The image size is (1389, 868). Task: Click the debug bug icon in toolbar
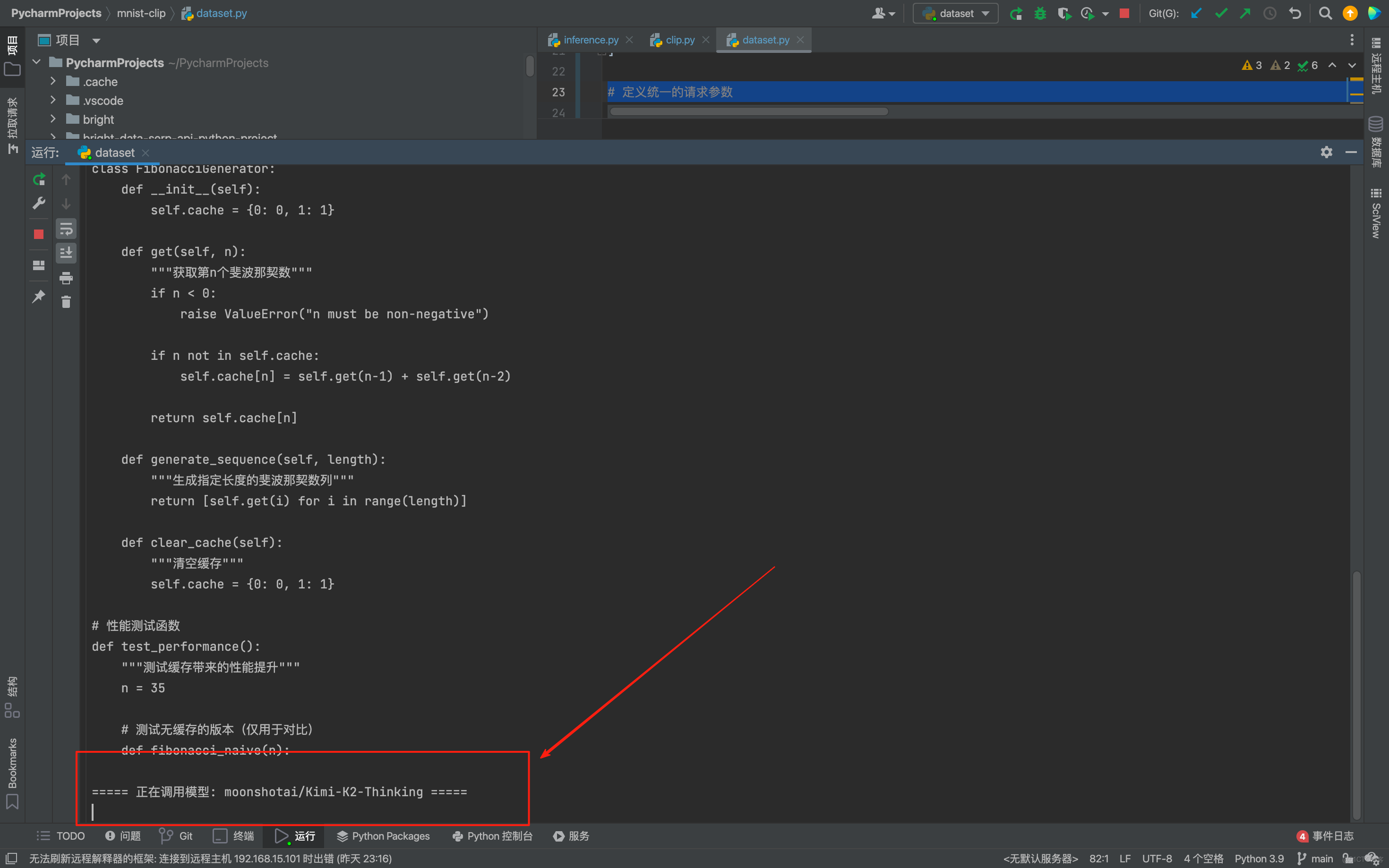coord(1040,13)
